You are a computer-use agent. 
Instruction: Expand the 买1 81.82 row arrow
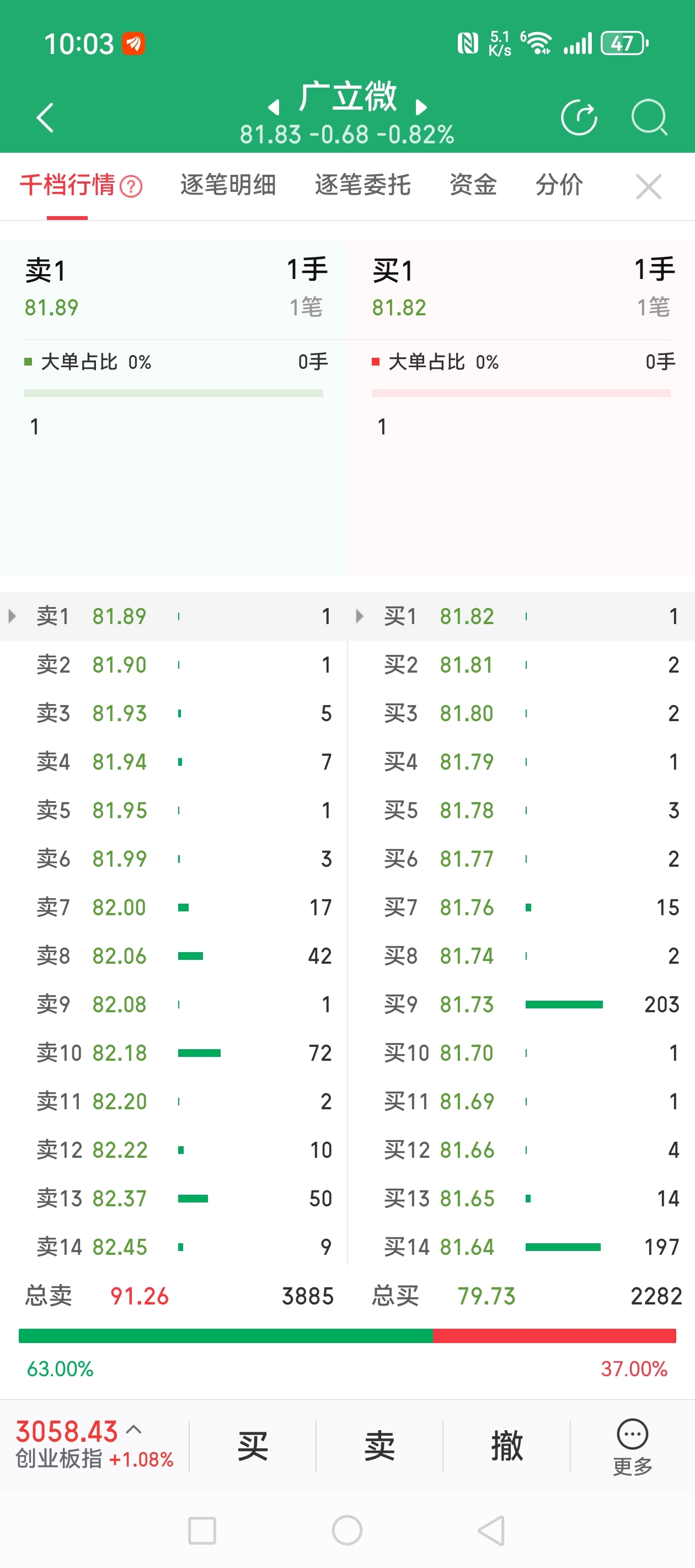[x=360, y=616]
